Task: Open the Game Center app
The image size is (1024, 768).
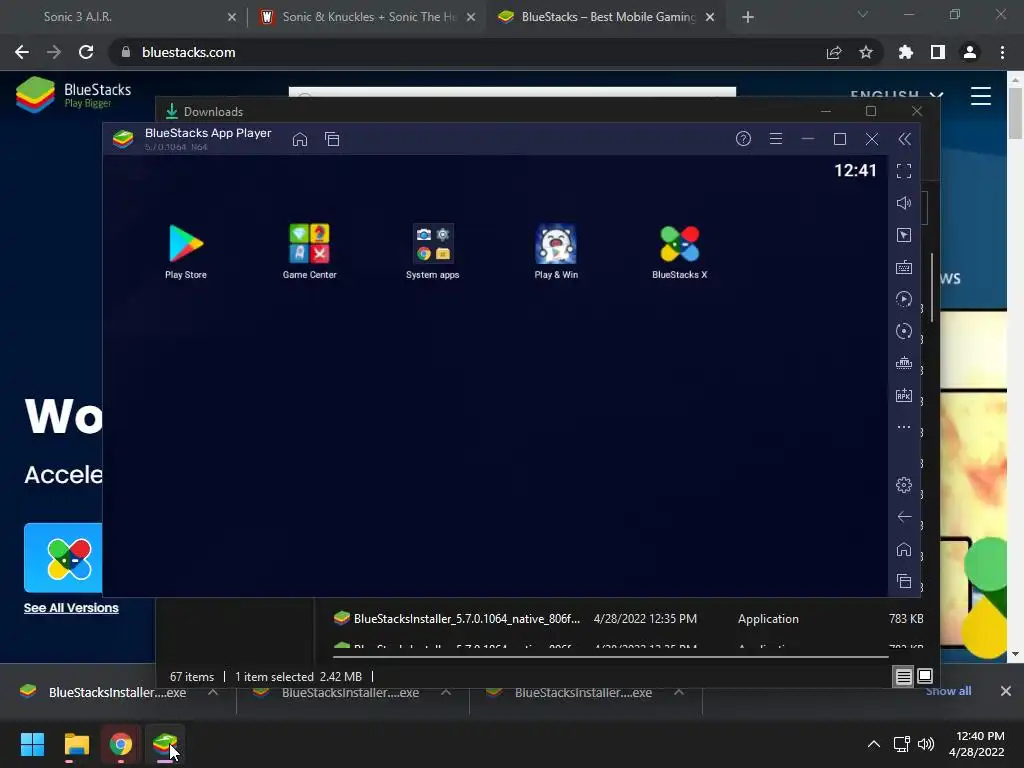Action: tap(310, 251)
